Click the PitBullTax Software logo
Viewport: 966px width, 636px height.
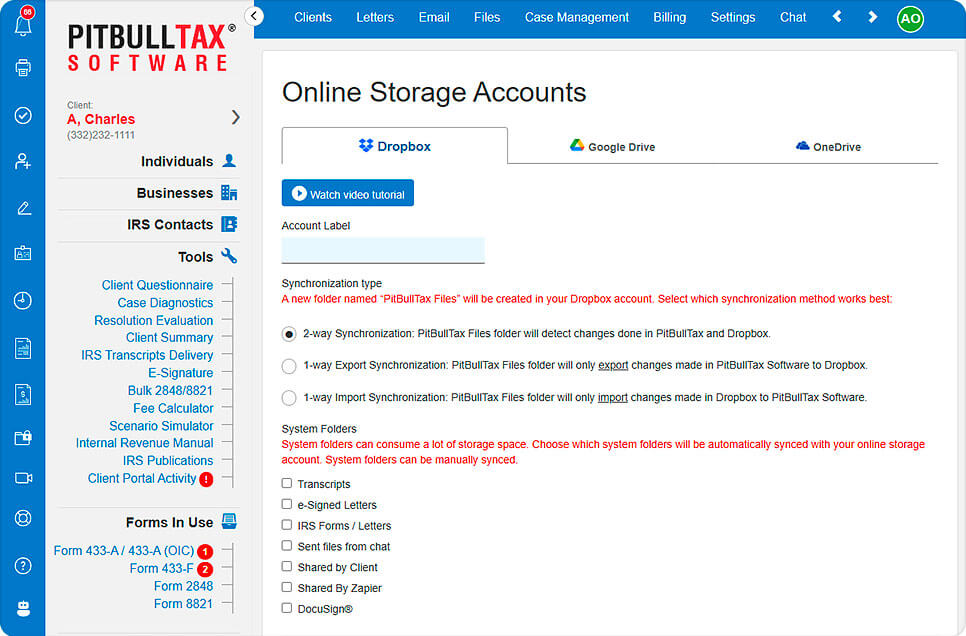point(152,47)
